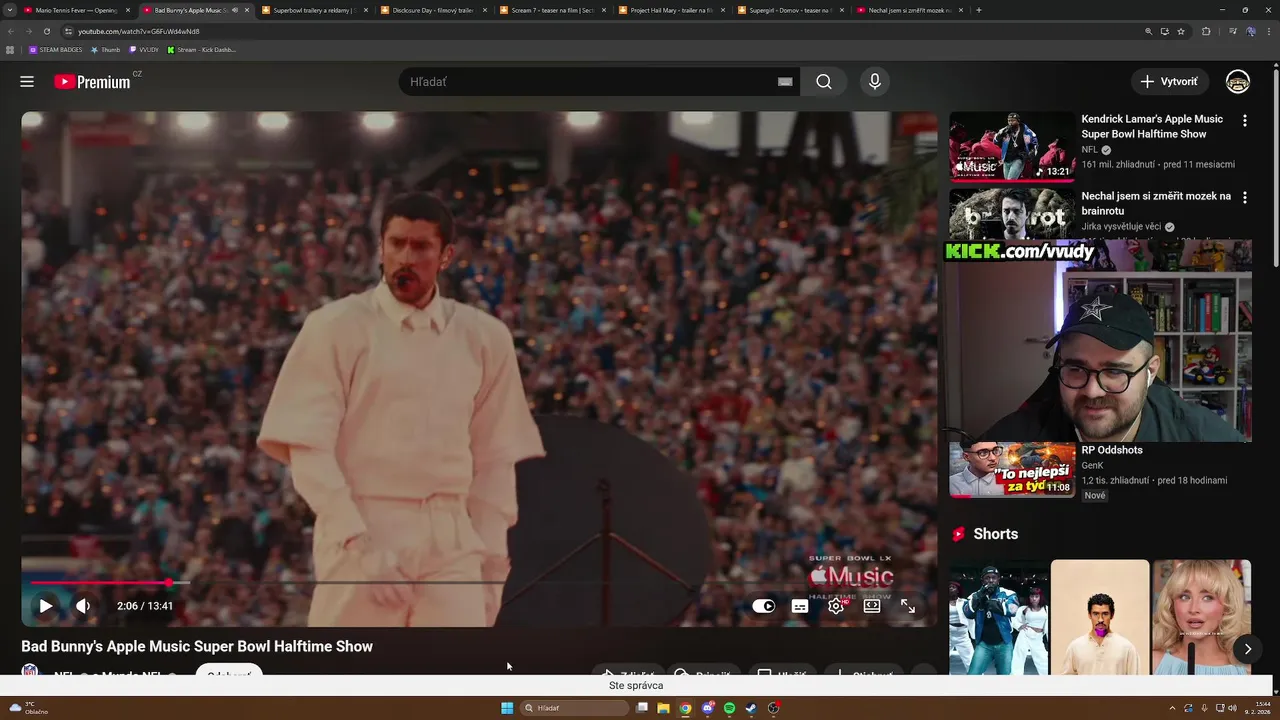Click the magnifier search button
The image size is (1280, 720).
823,82
